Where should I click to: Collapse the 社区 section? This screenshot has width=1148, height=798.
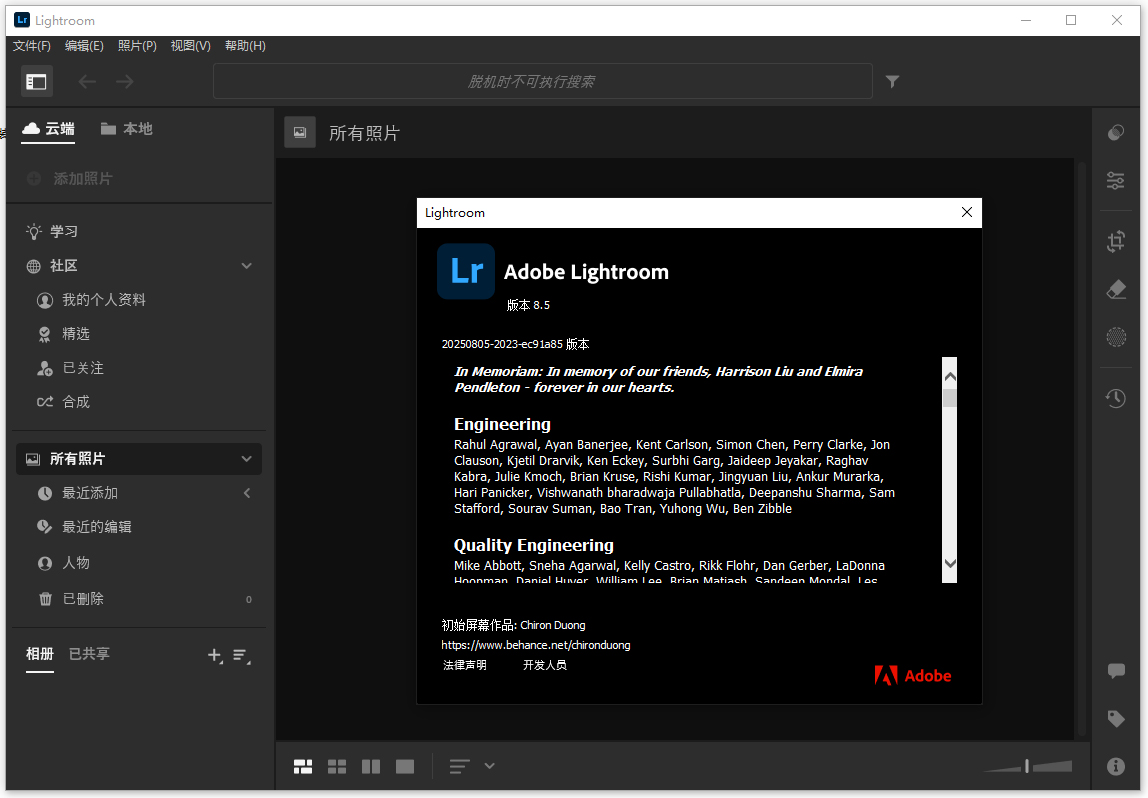(x=246, y=265)
